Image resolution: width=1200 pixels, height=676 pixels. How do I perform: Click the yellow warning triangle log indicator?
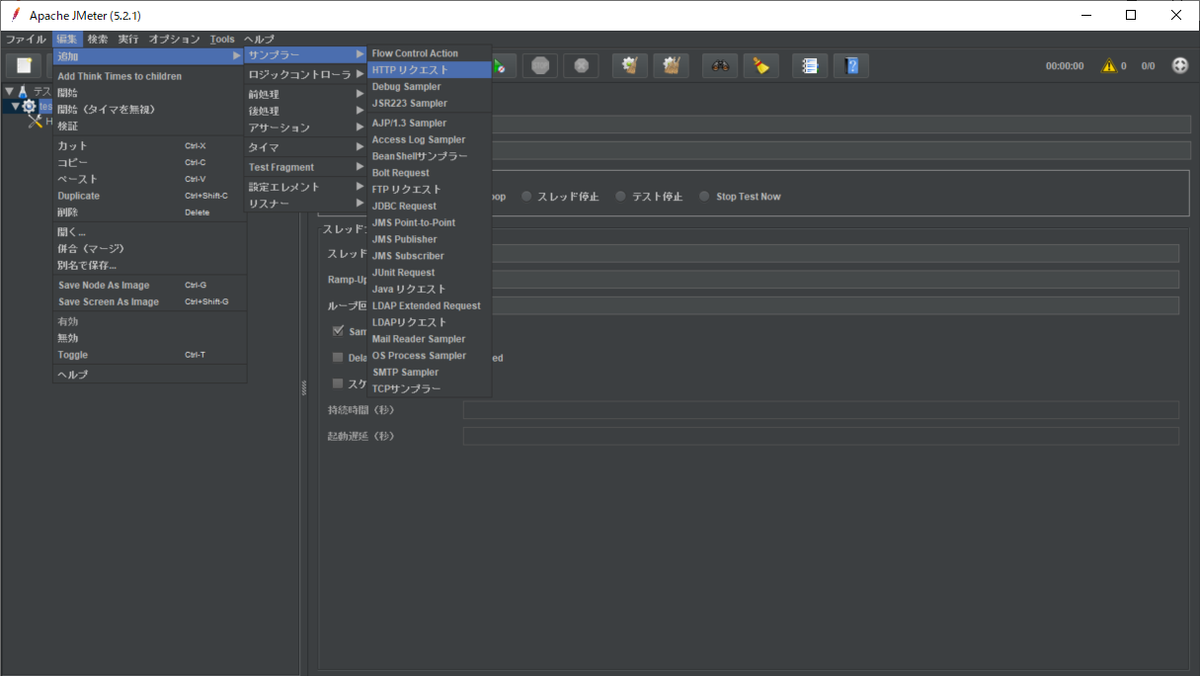point(1109,66)
